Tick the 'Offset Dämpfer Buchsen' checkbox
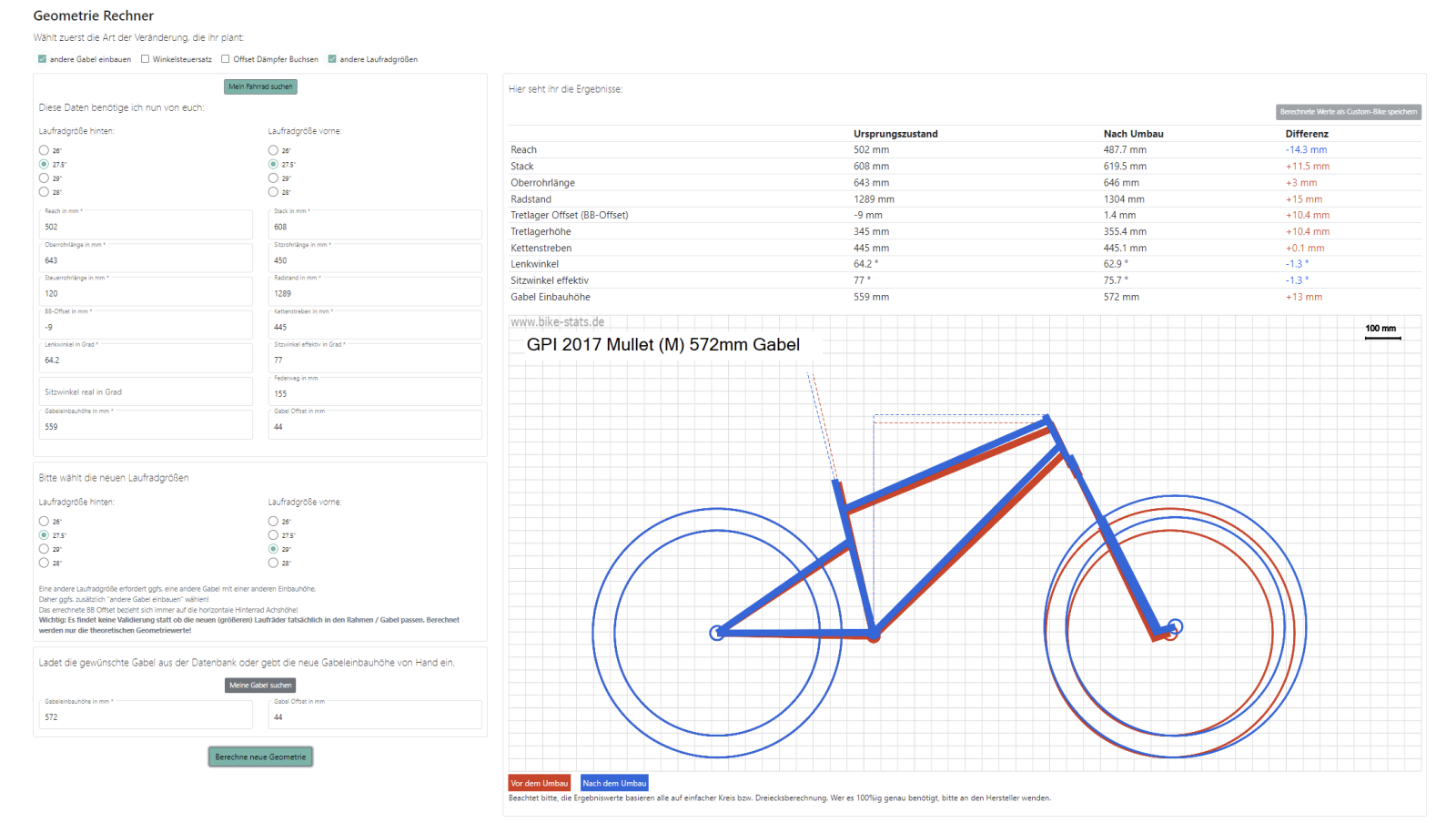The width and height of the screenshot is (1456, 823). click(226, 59)
